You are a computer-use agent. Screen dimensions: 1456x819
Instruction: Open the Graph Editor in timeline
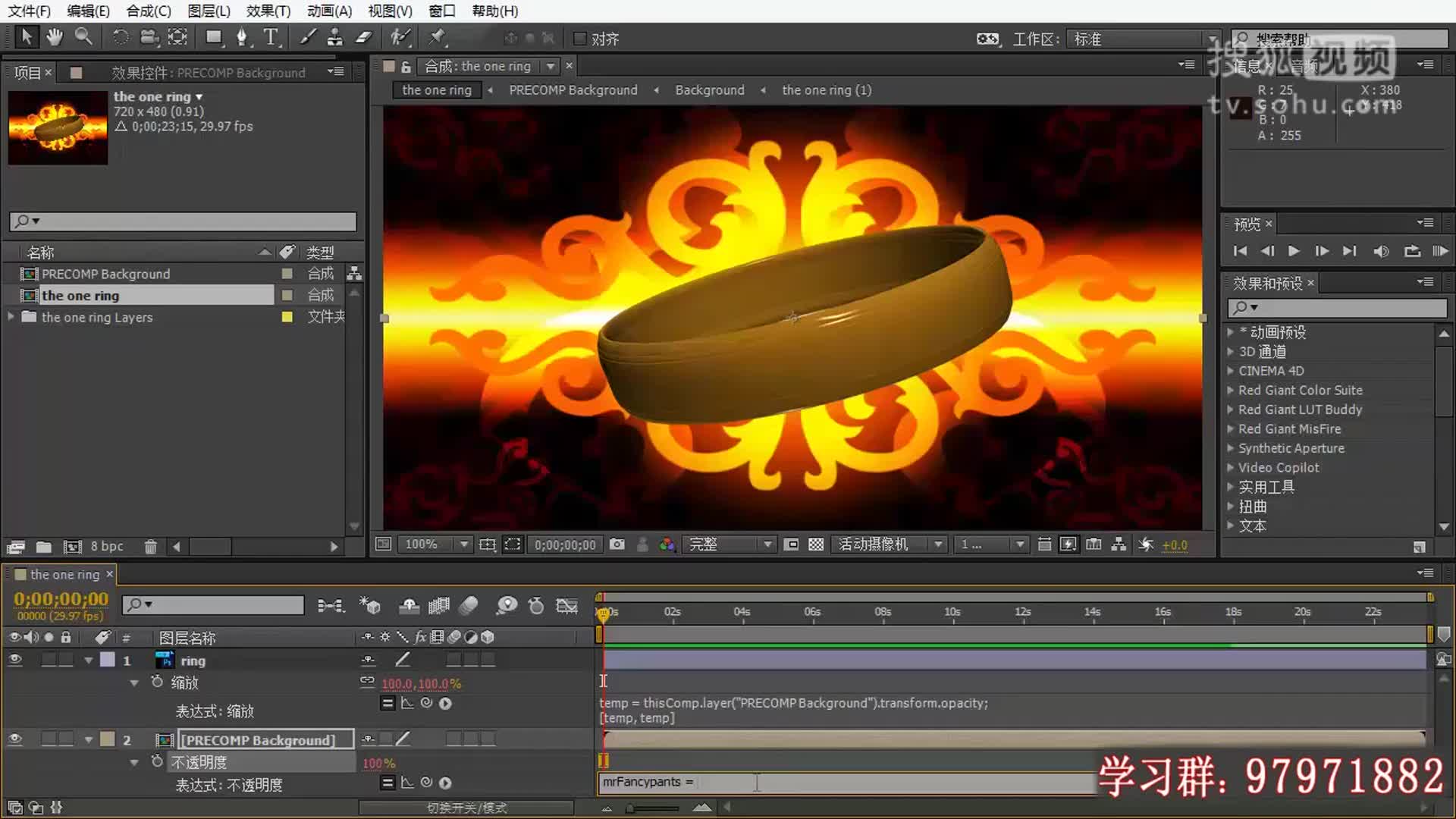[x=566, y=605]
